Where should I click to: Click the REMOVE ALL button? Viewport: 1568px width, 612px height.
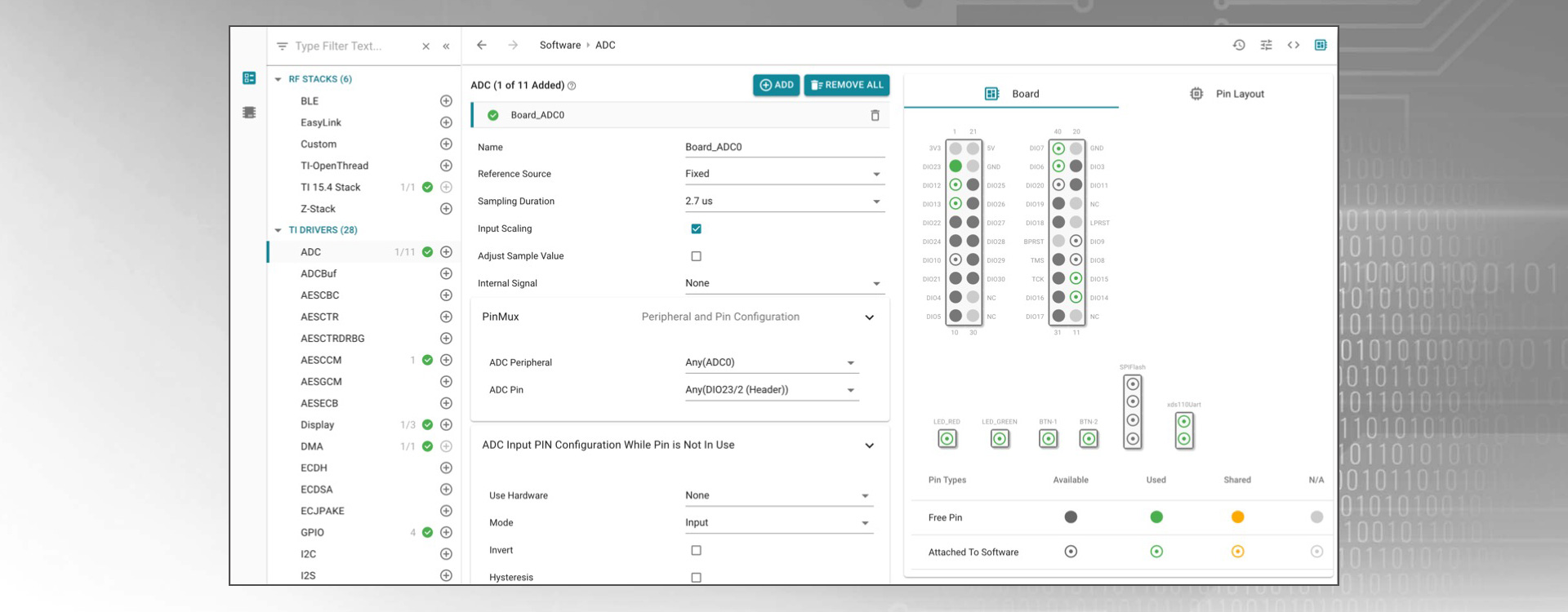846,85
